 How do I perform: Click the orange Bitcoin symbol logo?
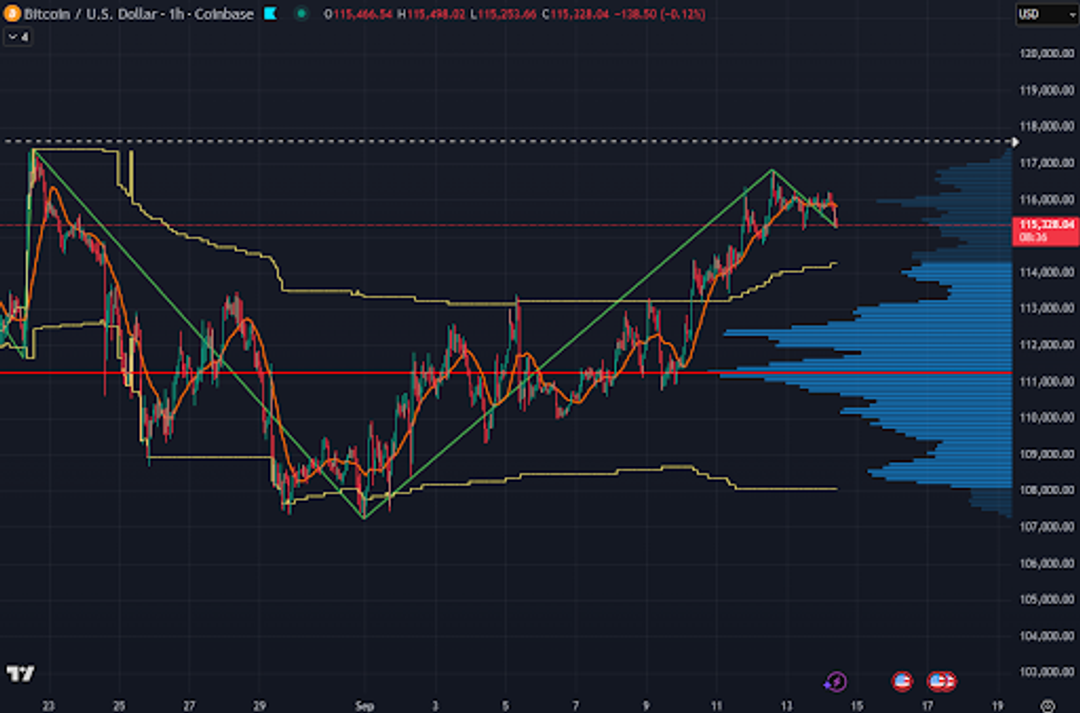11,13
